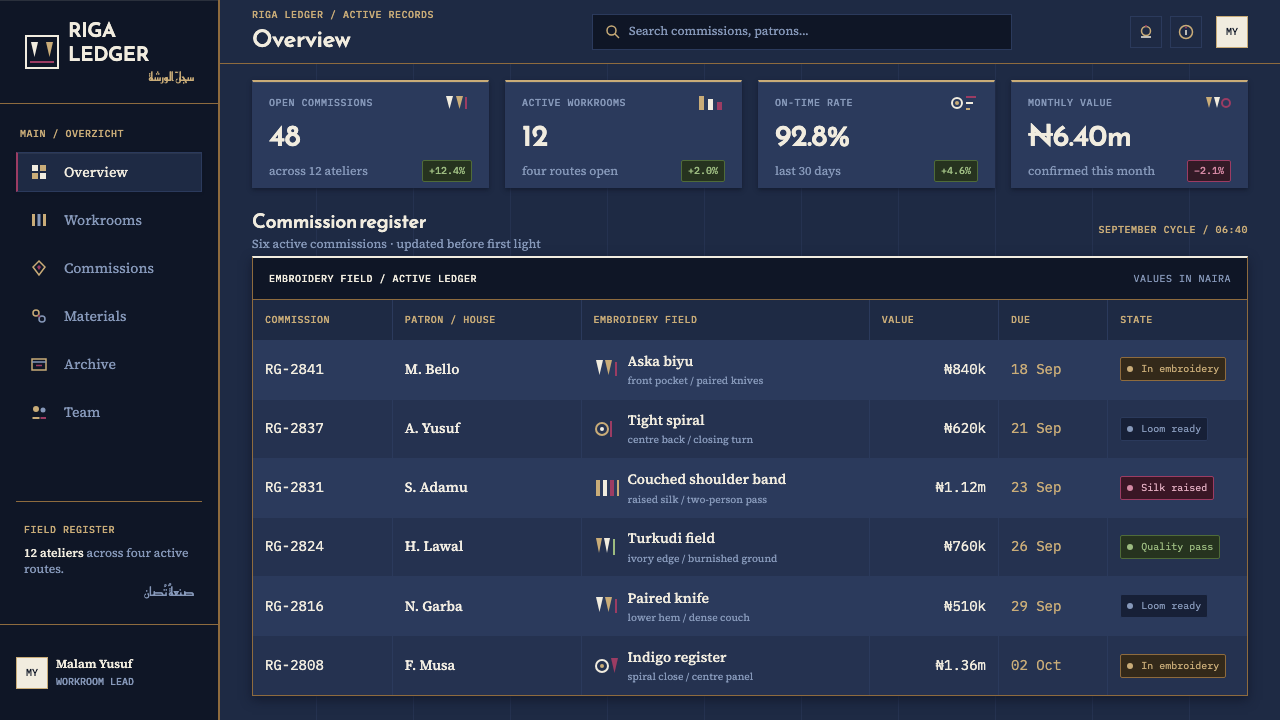Focus the search commissions, patrons field
This screenshot has width=1280, height=720.
click(x=802, y=32)
